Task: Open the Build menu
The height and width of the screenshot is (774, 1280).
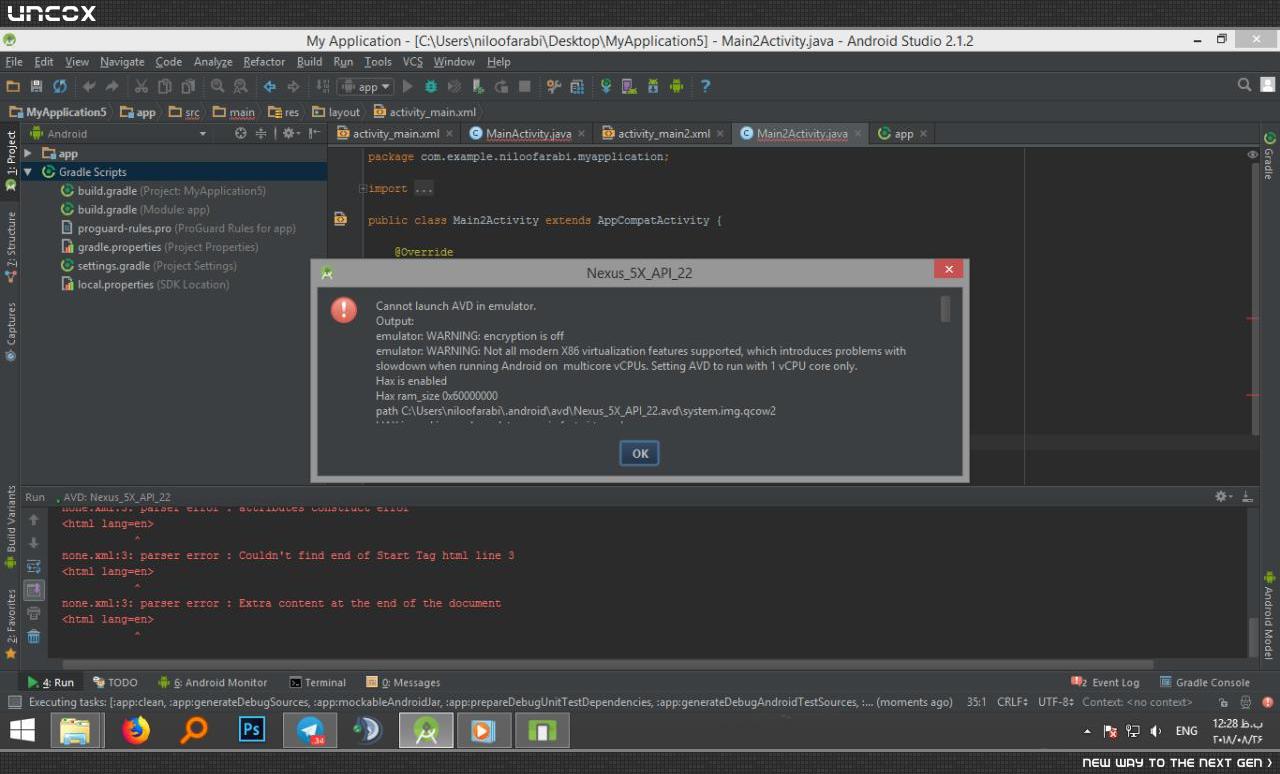Action: click(310, 62)
